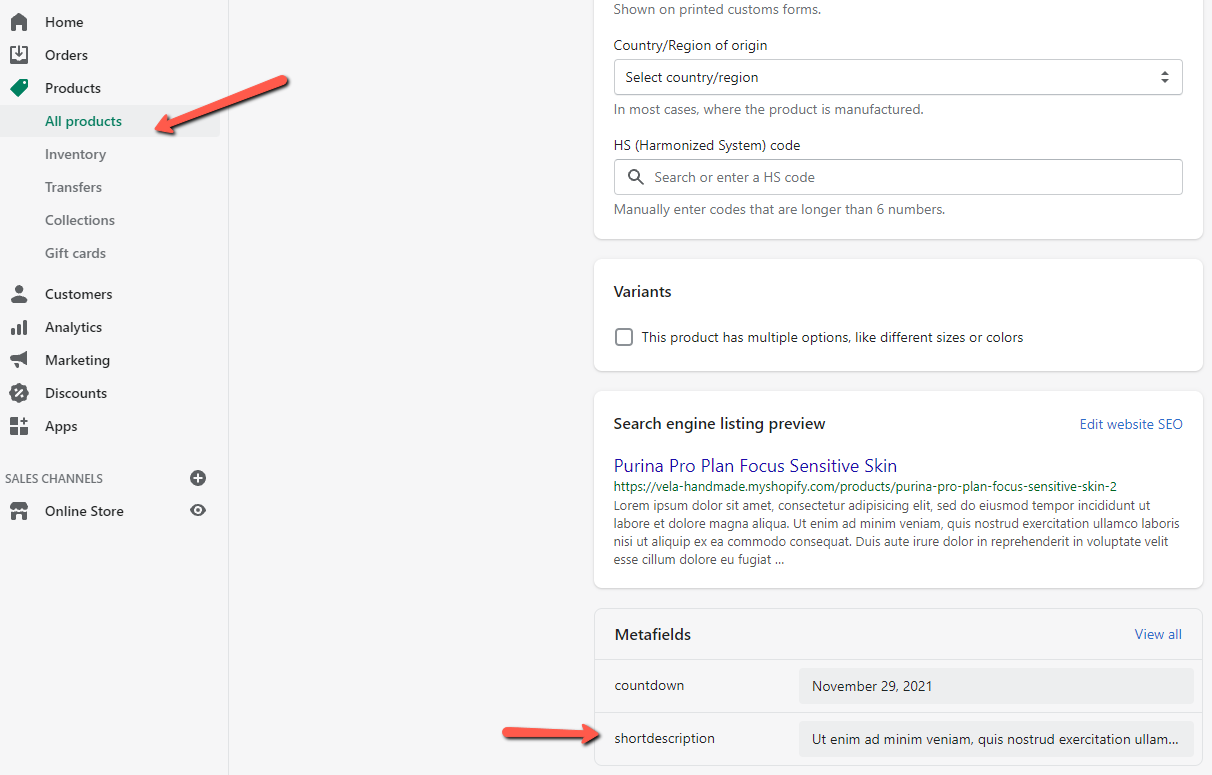Click the Customers person icon
Screen dimensions: 1212x775
pos(19,294)
